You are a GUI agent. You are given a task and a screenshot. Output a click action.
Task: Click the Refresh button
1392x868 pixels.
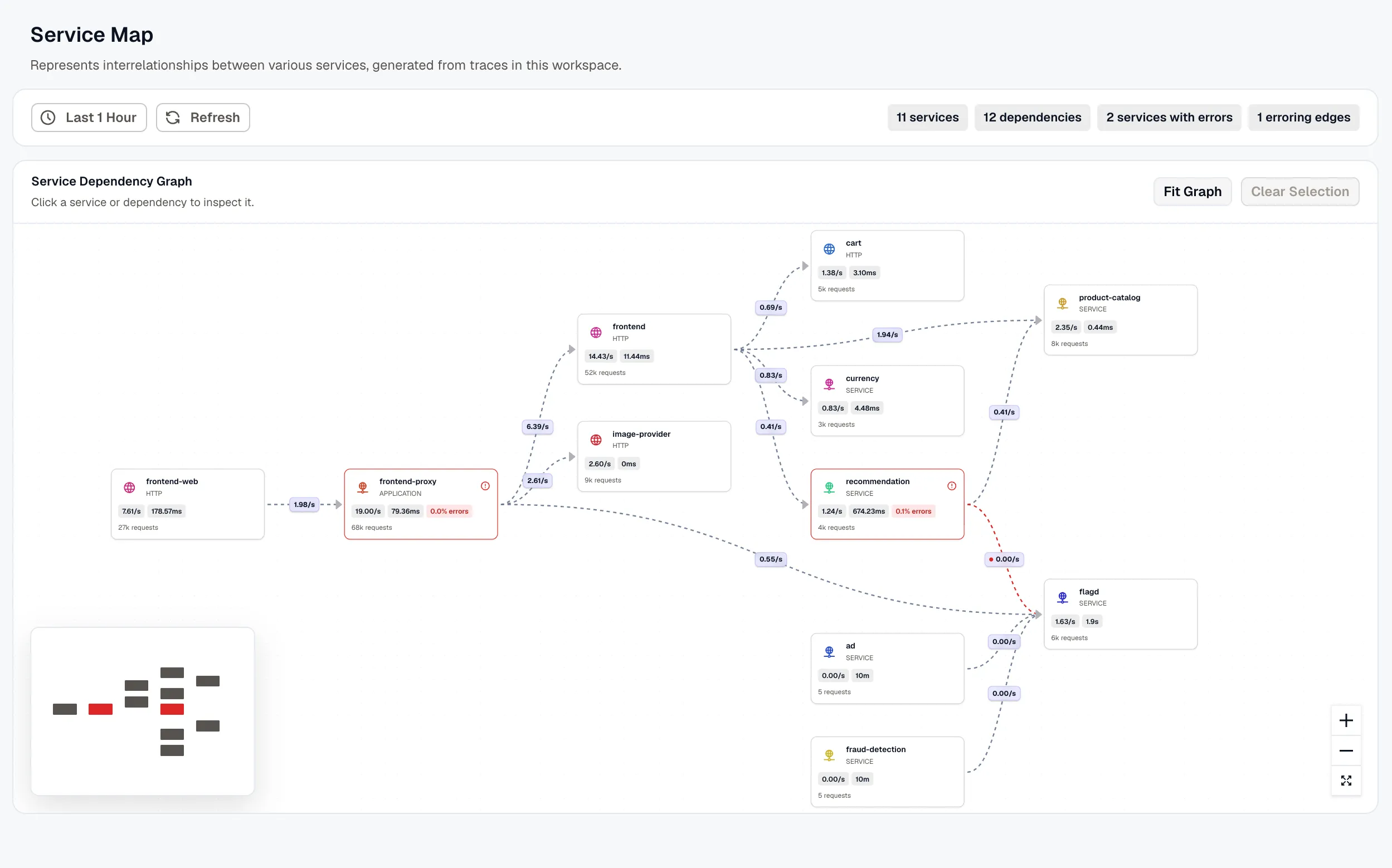pyautogui.click(x=203, y=118)
